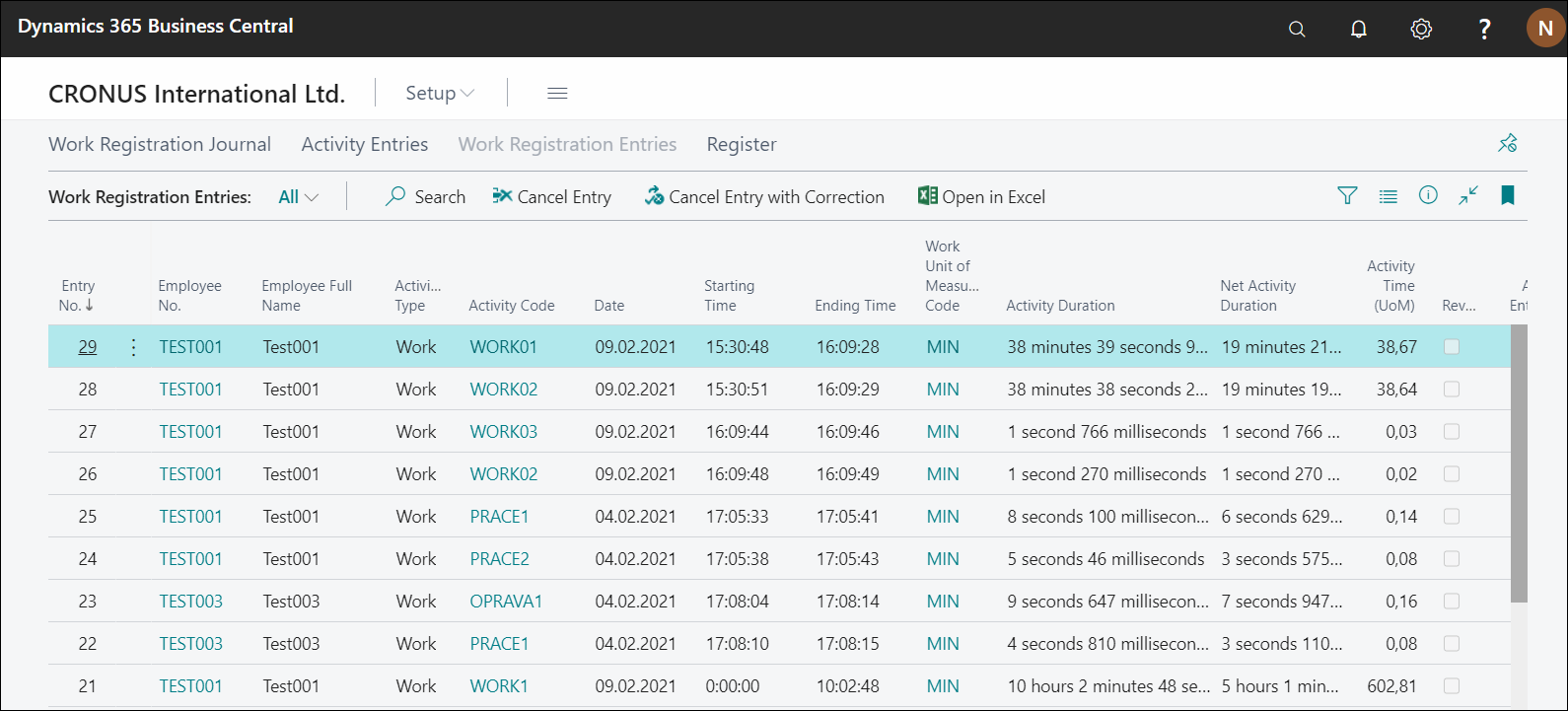
Task: Click the collapse page arrows icon
Action: [x=1468, y=195]
